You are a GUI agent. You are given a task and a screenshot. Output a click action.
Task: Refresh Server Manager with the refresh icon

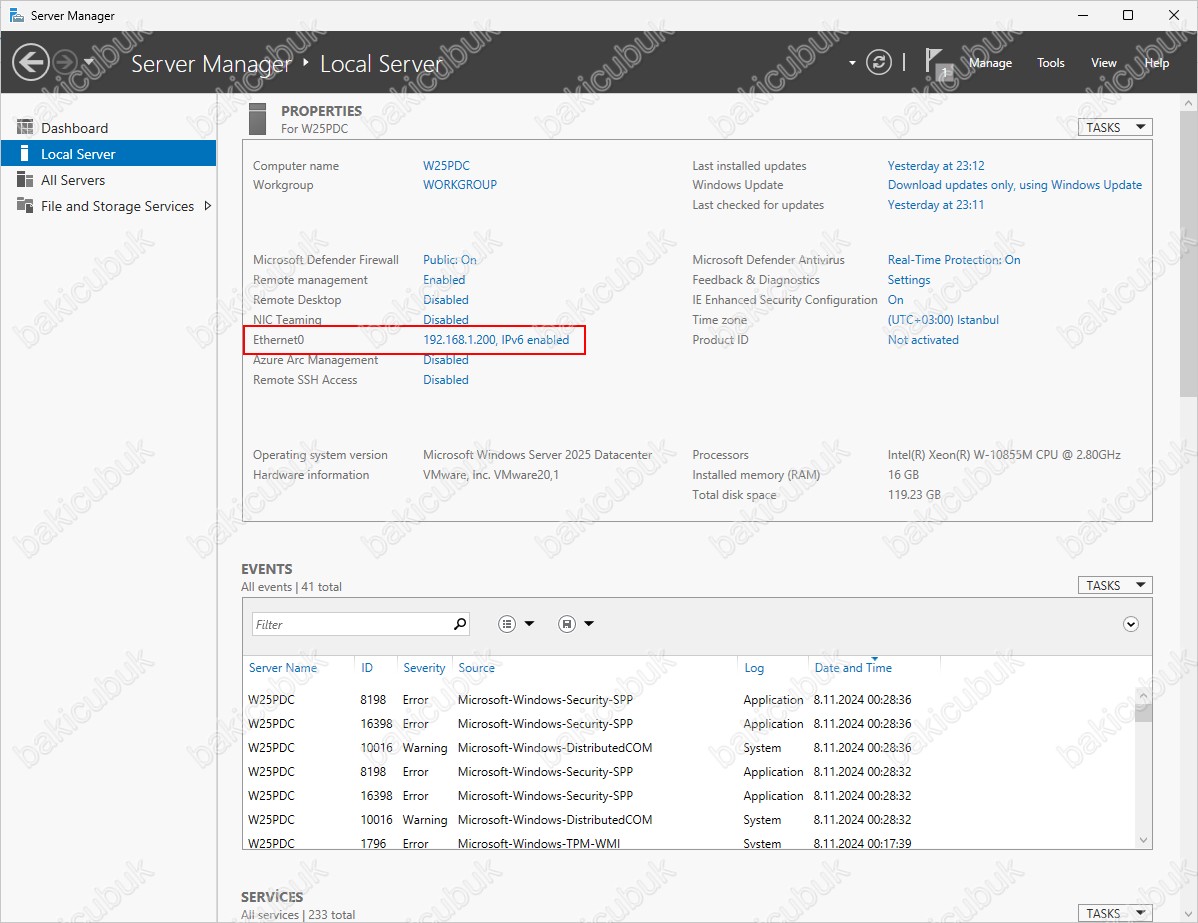coord(879,63)
